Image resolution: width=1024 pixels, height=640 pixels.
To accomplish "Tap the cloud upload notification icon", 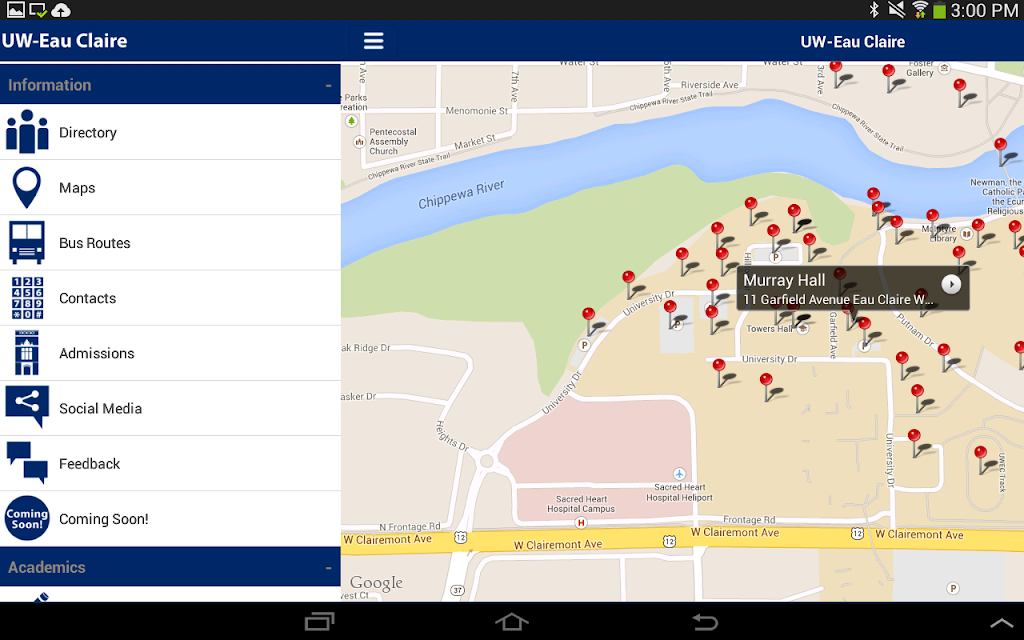I will [61, 10].
